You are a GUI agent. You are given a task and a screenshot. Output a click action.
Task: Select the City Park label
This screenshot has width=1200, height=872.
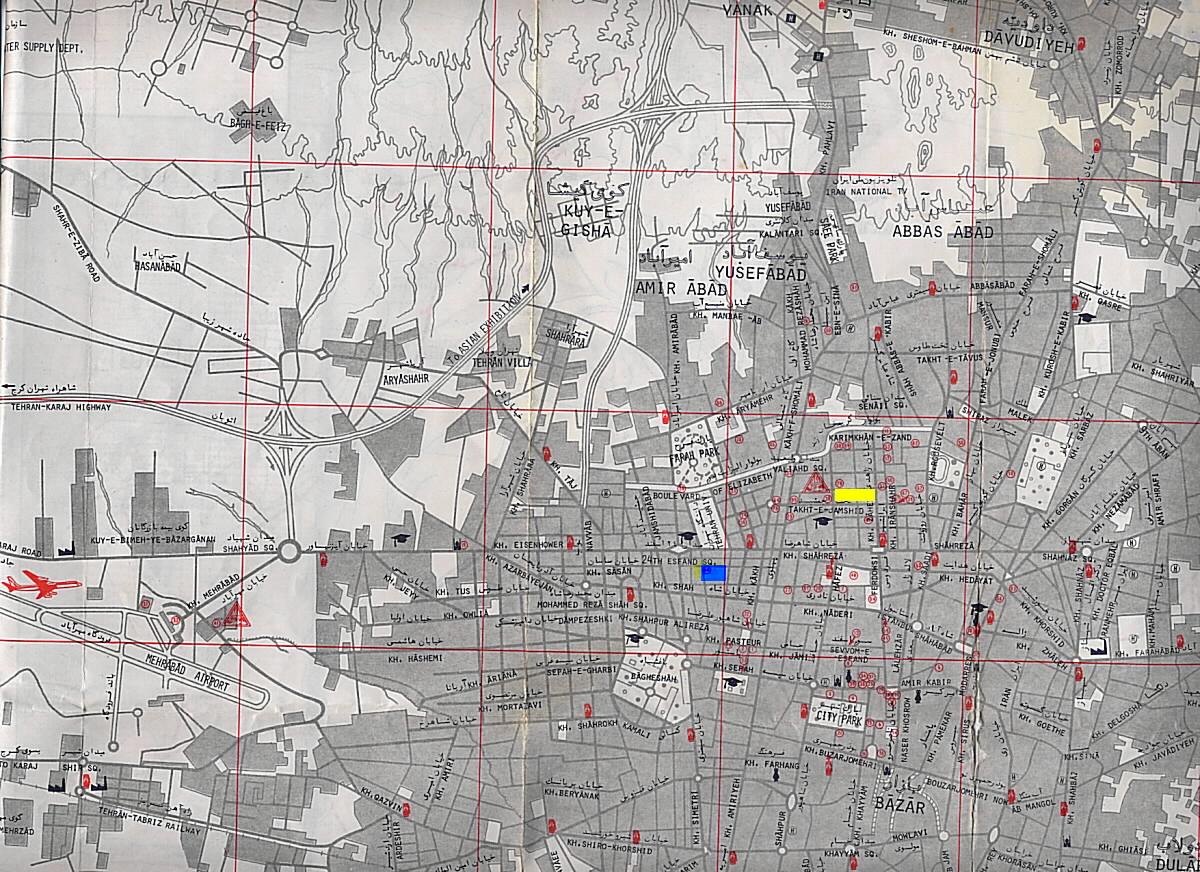click(x=838, y=716)
